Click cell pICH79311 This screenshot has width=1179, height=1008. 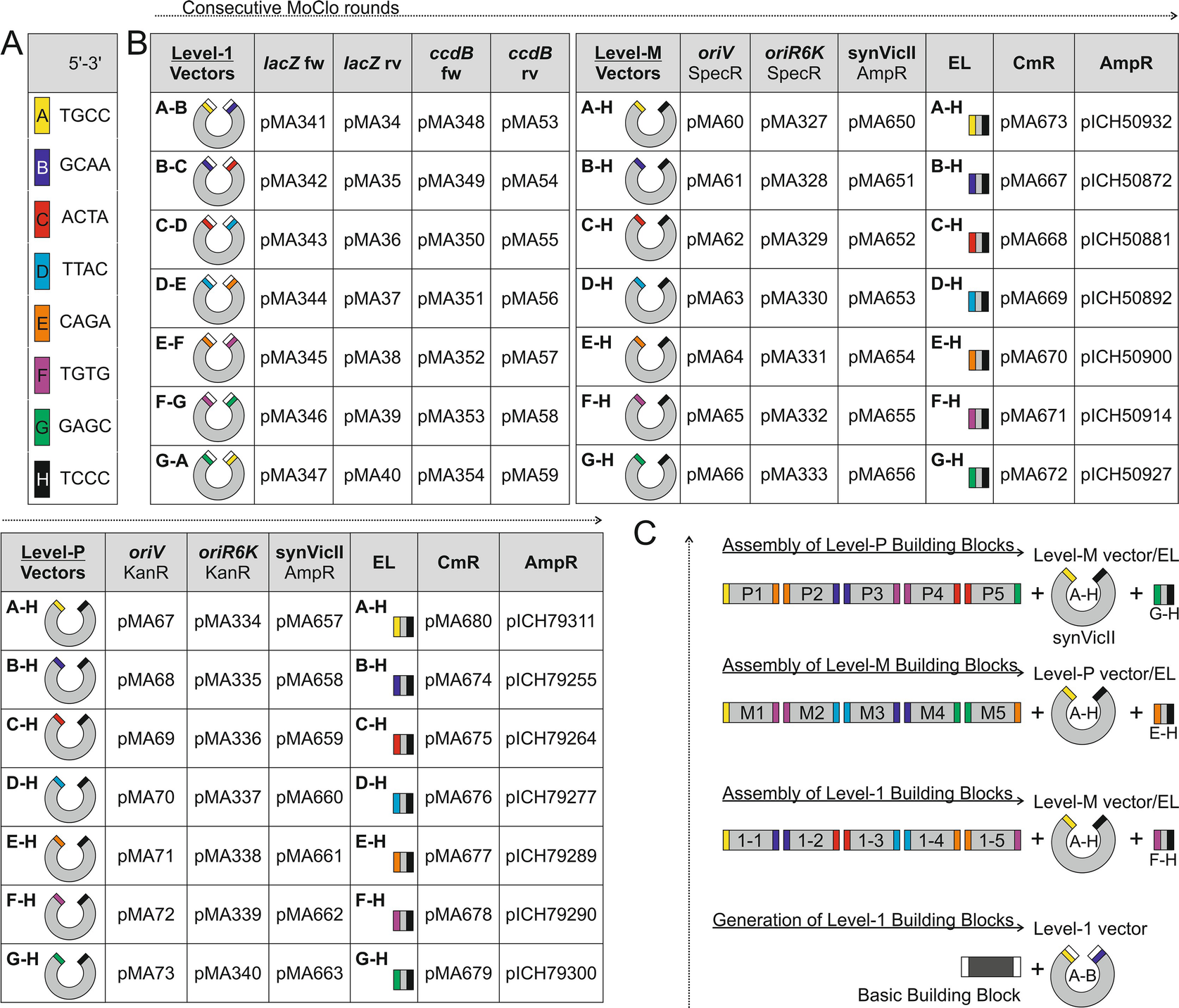[551, 622]
